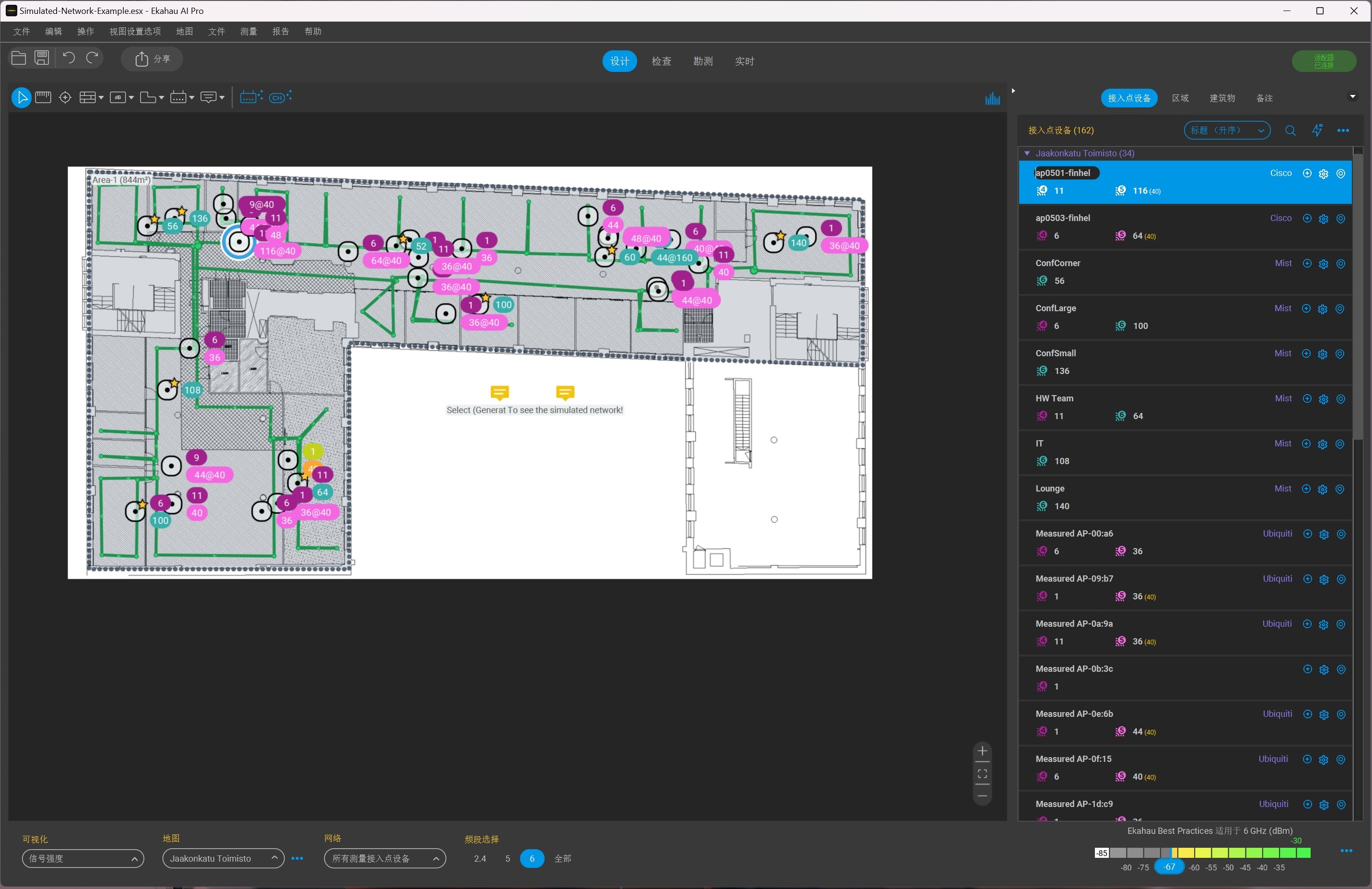Open settings gear for HW Team
The height and width of the screenshot is (889, 1372).
(x=1324, y=399)
